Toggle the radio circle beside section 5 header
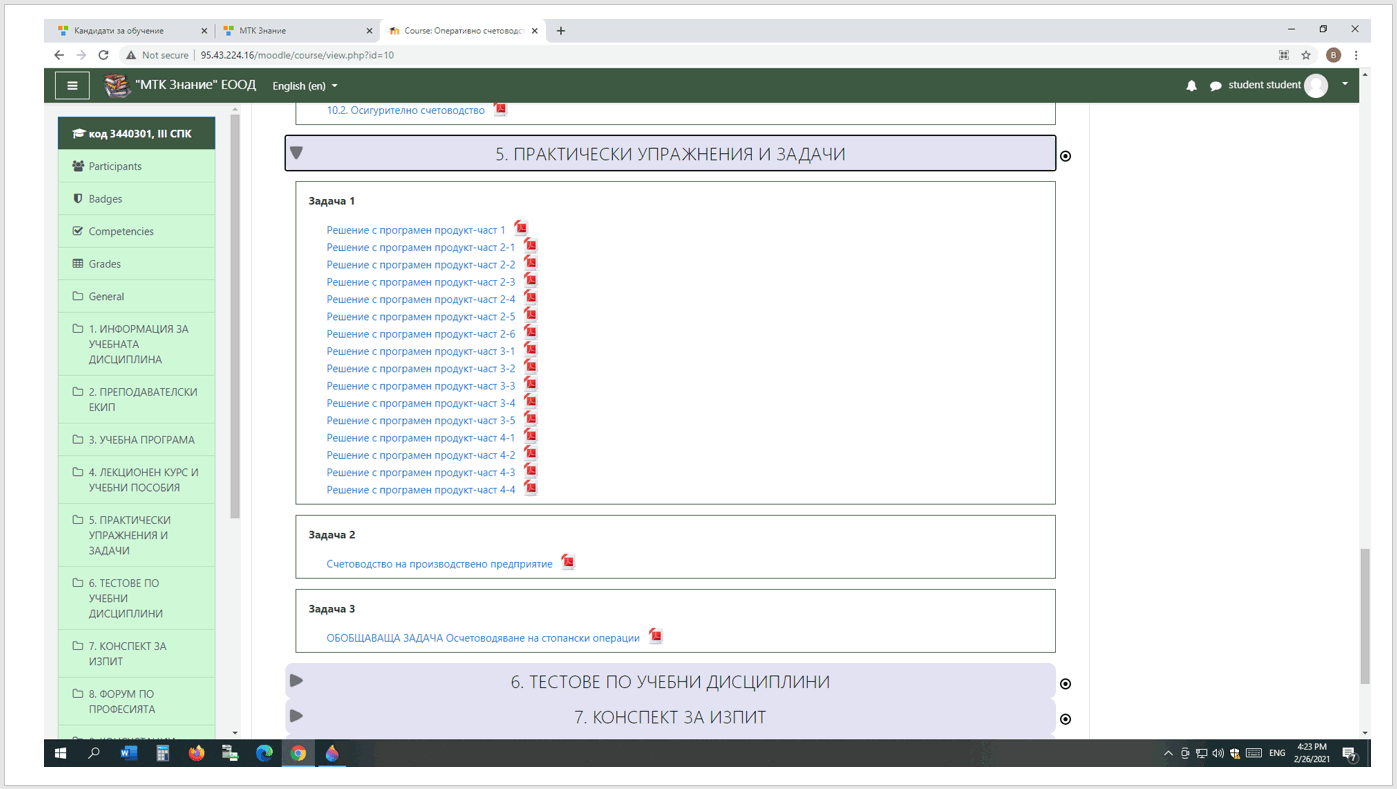This screenshot has height=789, width=1397. (x=1065, y=156)
